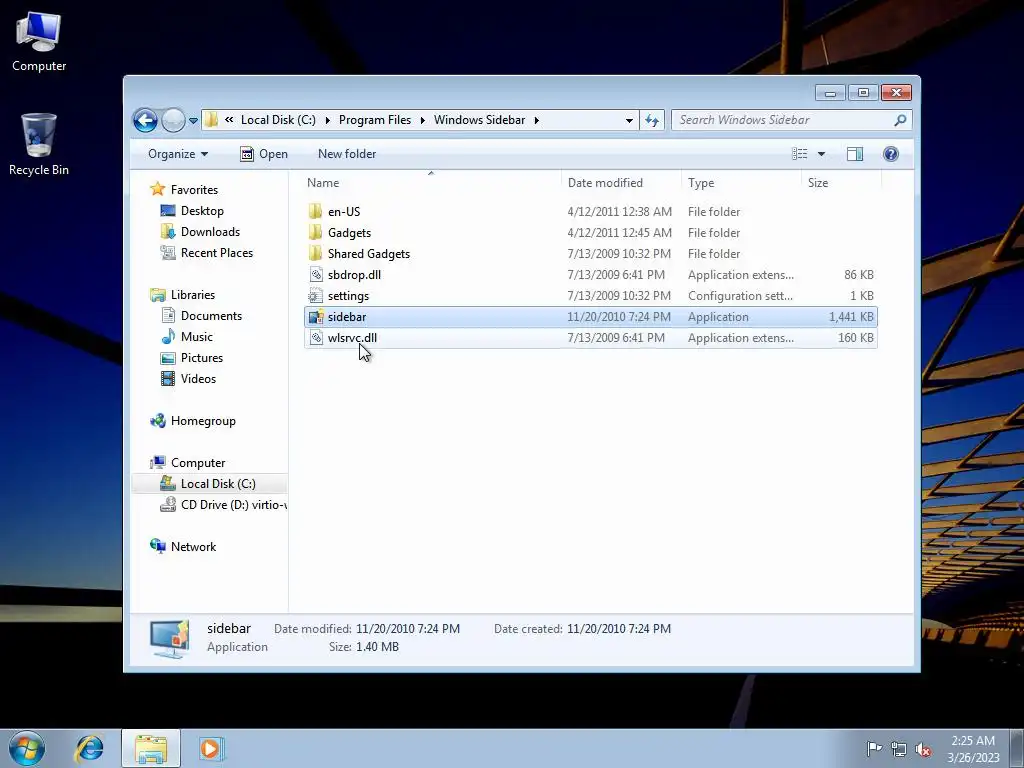Viewport: 1024px width, 768px height.
Task: Select Windows Sidebar breadcrumb
Action: pos(479,120)
